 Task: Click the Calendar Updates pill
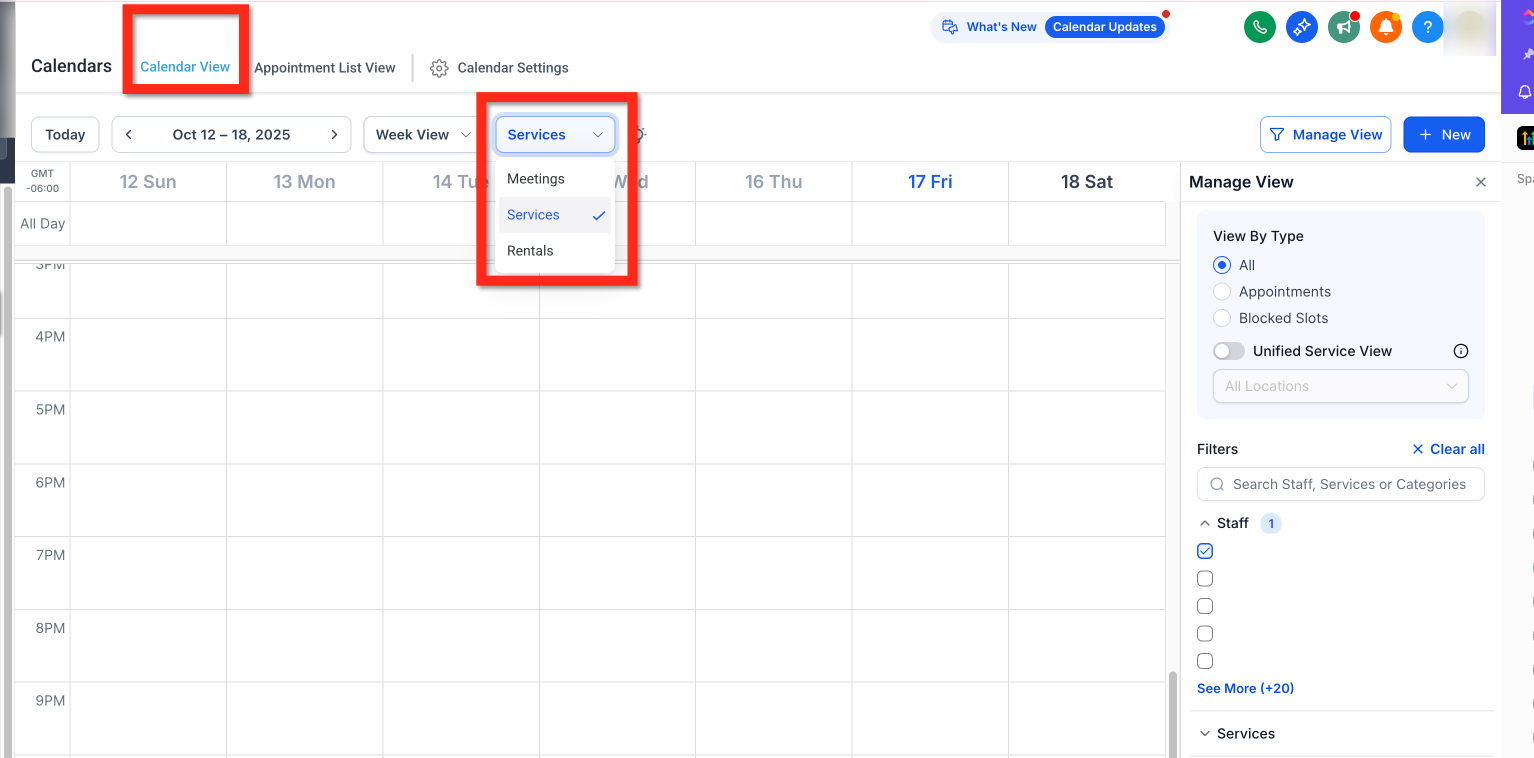pos(1105,27)
